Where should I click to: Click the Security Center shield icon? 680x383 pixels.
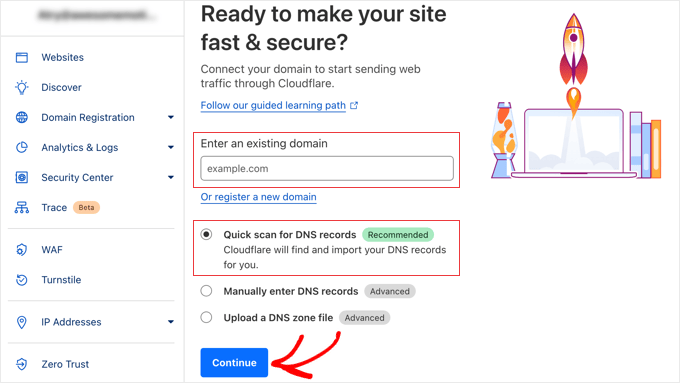coord(22,177)
